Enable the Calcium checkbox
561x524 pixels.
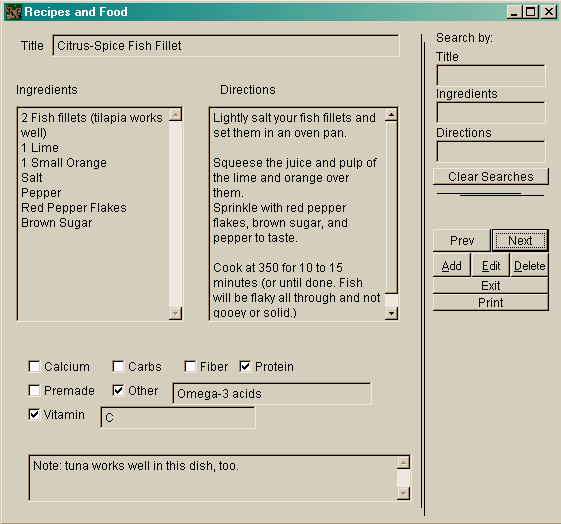click(x=34, y=366)
